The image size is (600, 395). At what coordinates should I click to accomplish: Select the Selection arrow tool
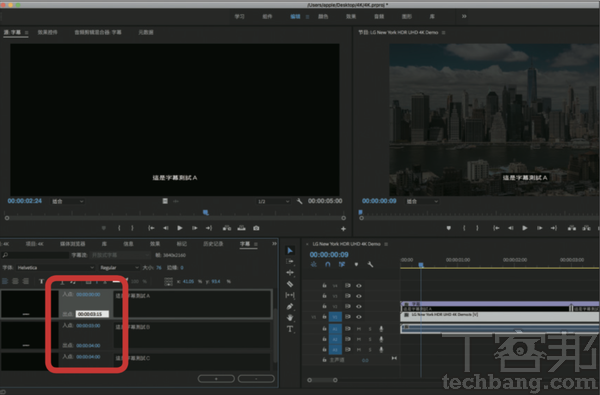click(x=290, y=250)
